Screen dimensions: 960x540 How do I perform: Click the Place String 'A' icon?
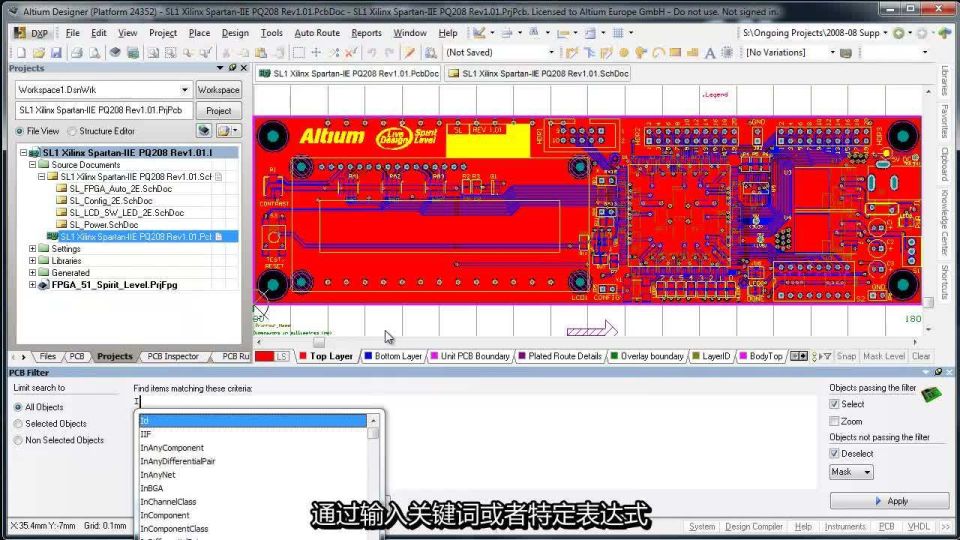pyautogui.click(x=710, y=53)
